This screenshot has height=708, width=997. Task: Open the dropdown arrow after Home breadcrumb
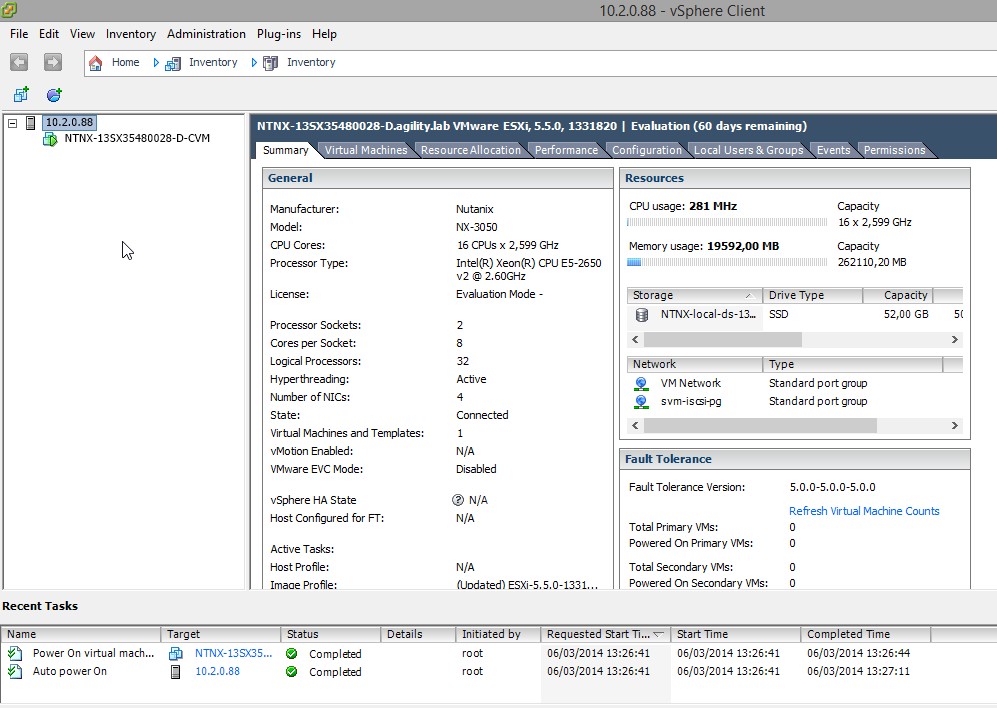point(156,63)
